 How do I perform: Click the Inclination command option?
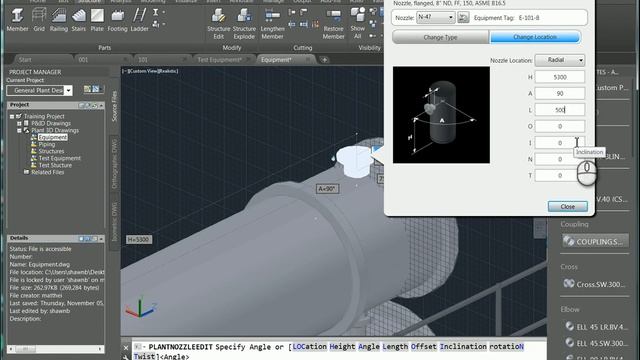[463, 347]
